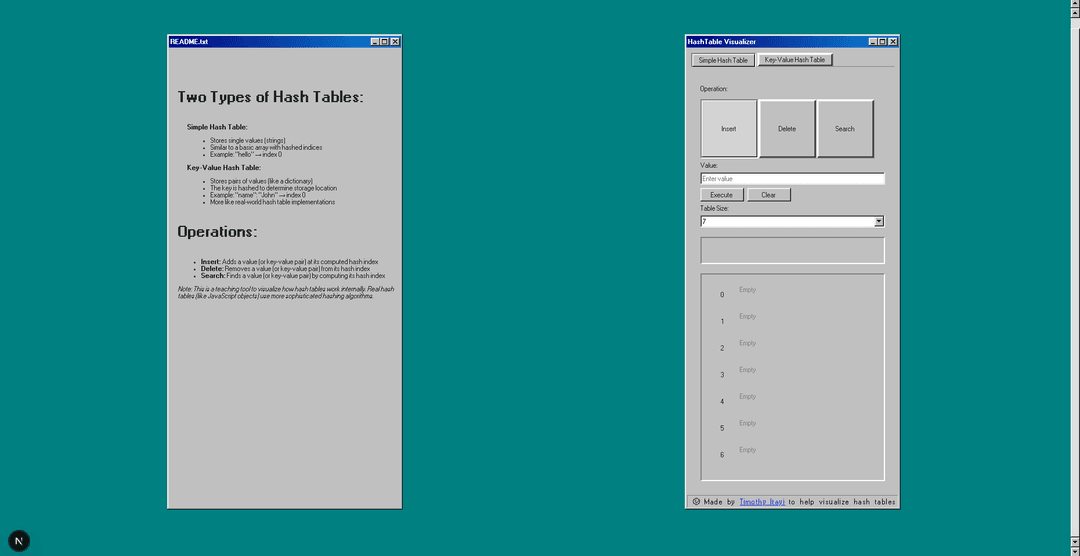Viewport: 1080px width, 556px height.
Task: Open the Timothy Itayi link
Action: coord(761,502)
